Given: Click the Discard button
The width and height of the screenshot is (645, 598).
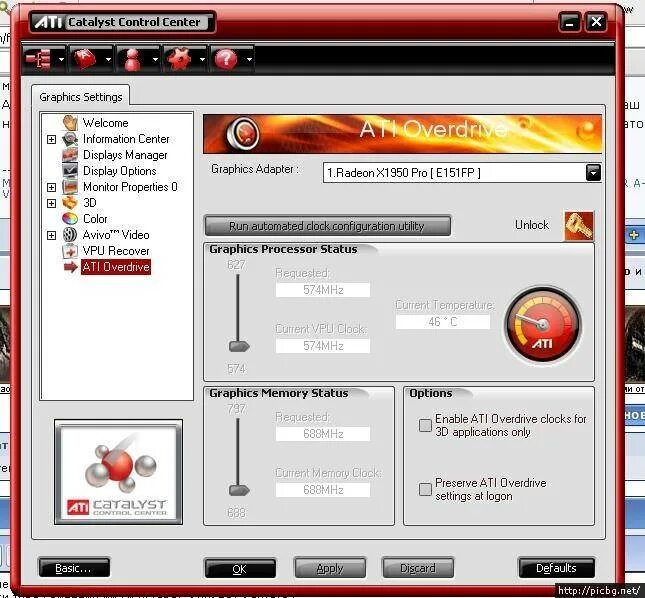Looking at the screenshot, I should (x=418, y=568).
